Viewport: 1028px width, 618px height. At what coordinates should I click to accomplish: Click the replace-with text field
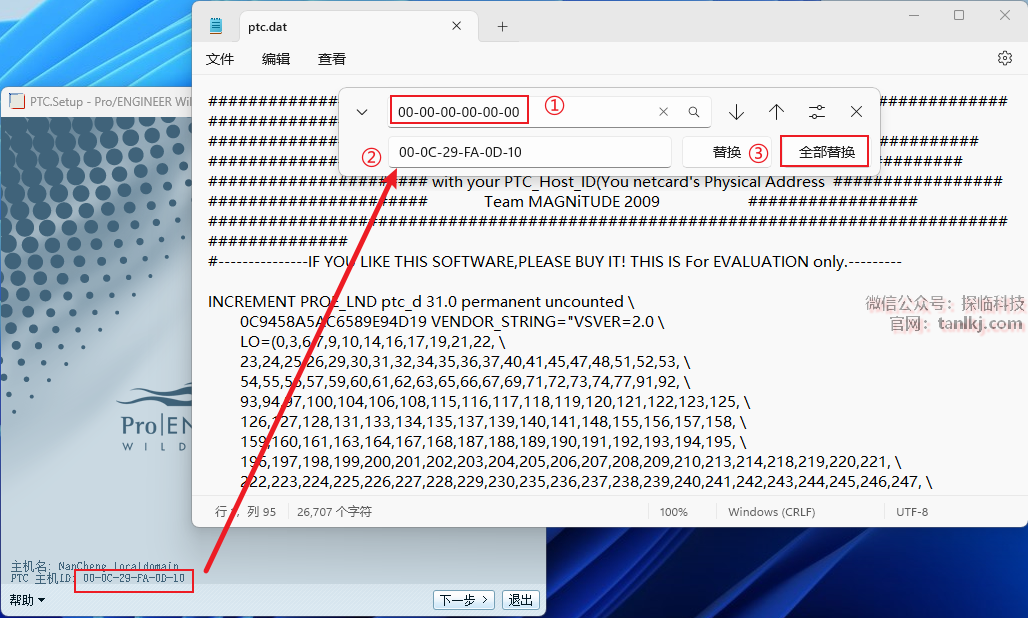point(529,152)
